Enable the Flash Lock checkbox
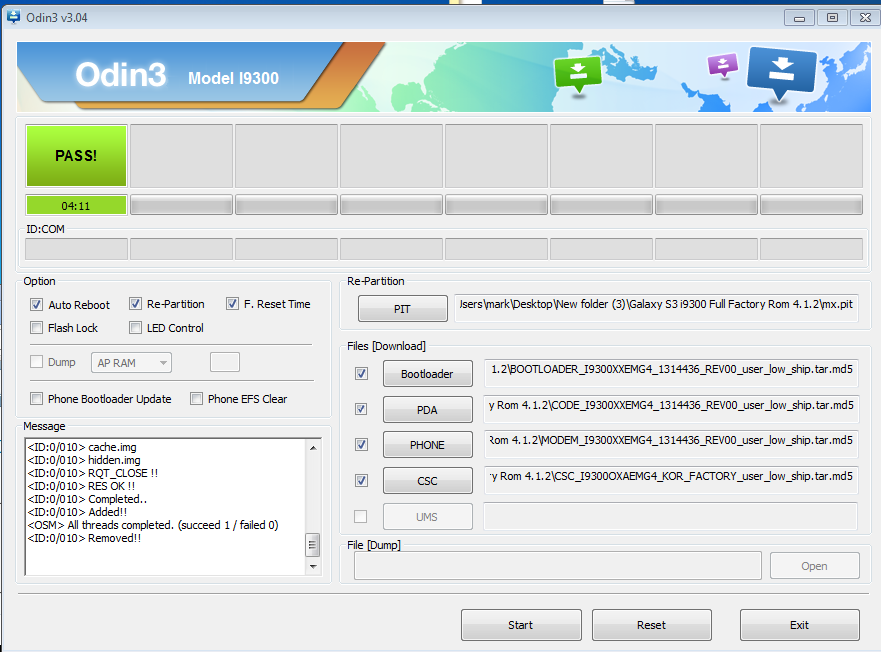881x652 pixels. pyautogui.click(x=37, y=328)
